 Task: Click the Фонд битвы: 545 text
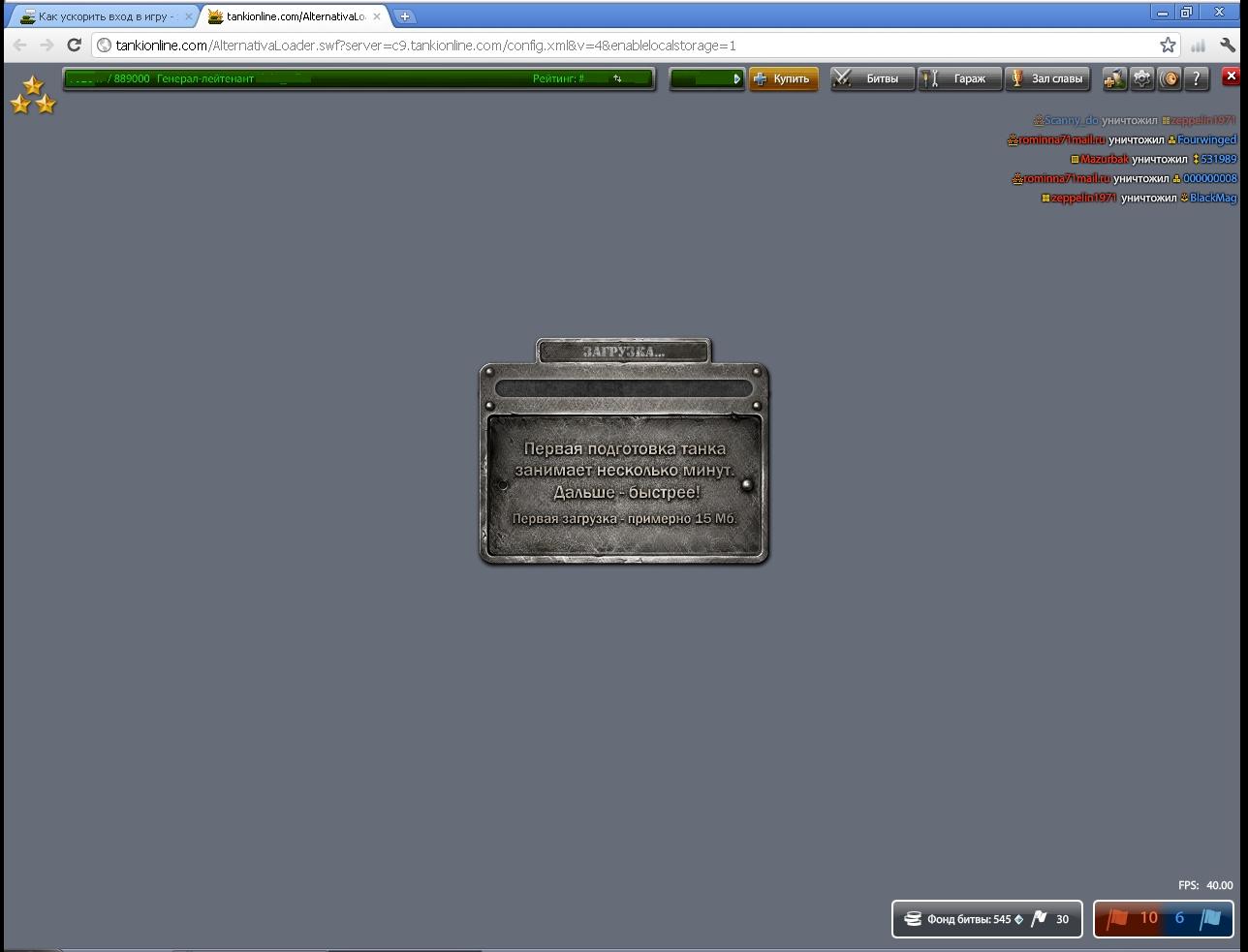coord(969,919)
